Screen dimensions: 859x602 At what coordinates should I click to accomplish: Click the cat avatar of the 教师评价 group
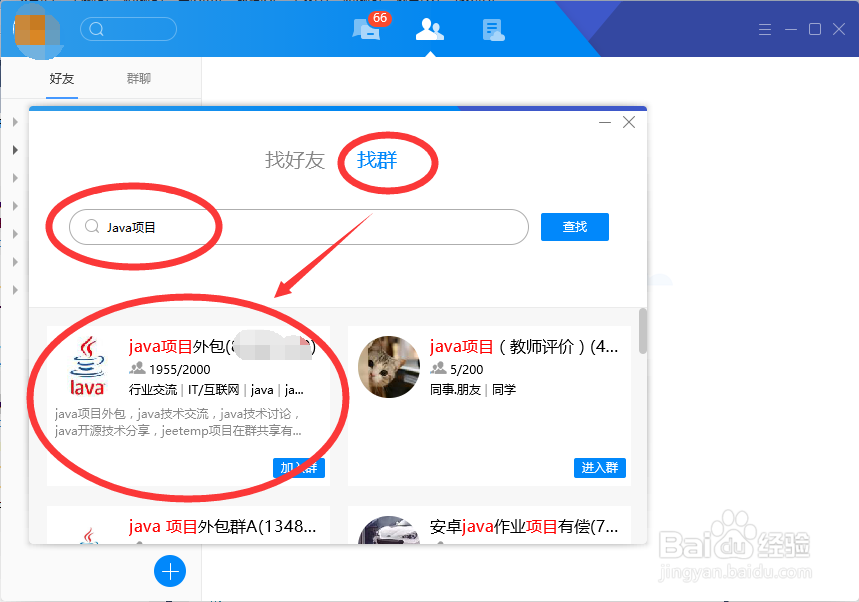click(388, 368)
